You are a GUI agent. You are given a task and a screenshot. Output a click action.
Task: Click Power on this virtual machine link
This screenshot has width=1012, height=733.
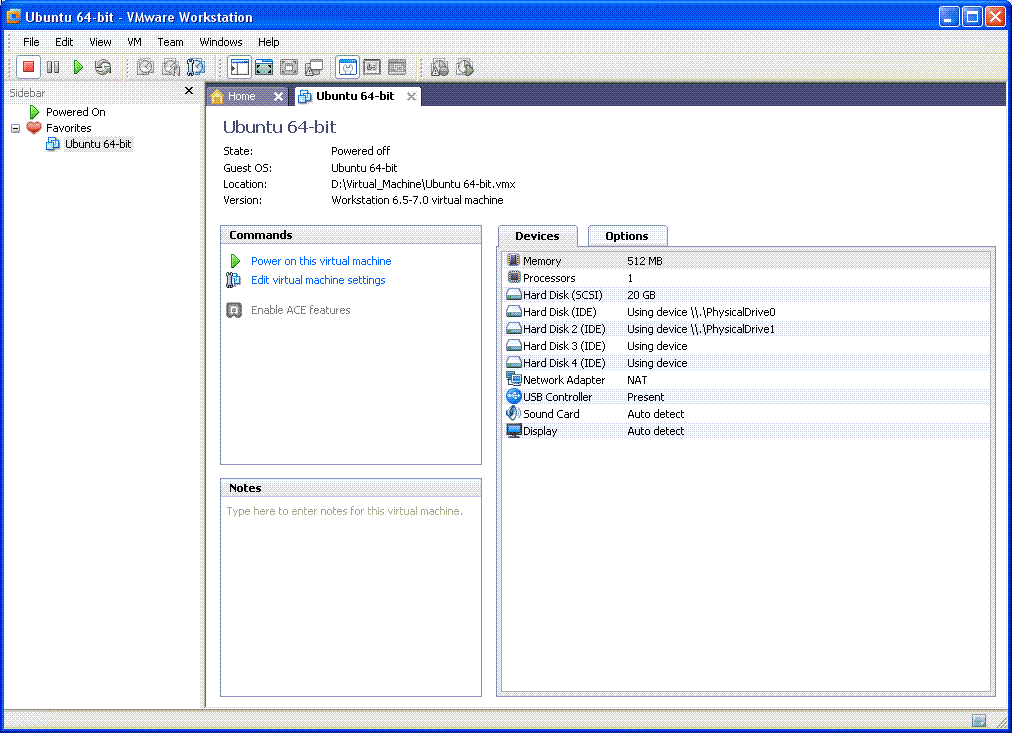pos(321,261)
